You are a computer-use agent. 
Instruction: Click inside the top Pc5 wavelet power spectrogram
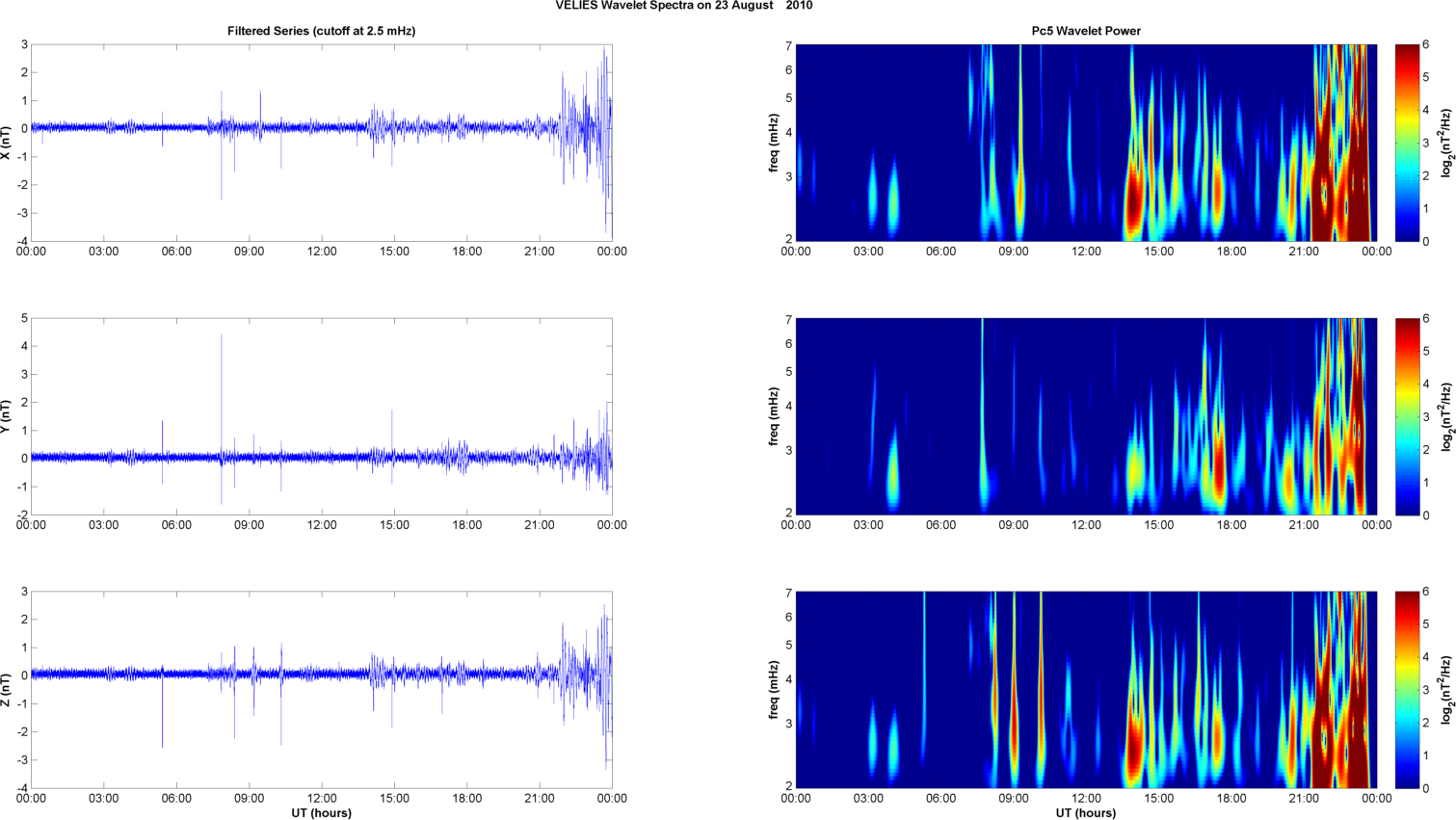(1086, 143)
